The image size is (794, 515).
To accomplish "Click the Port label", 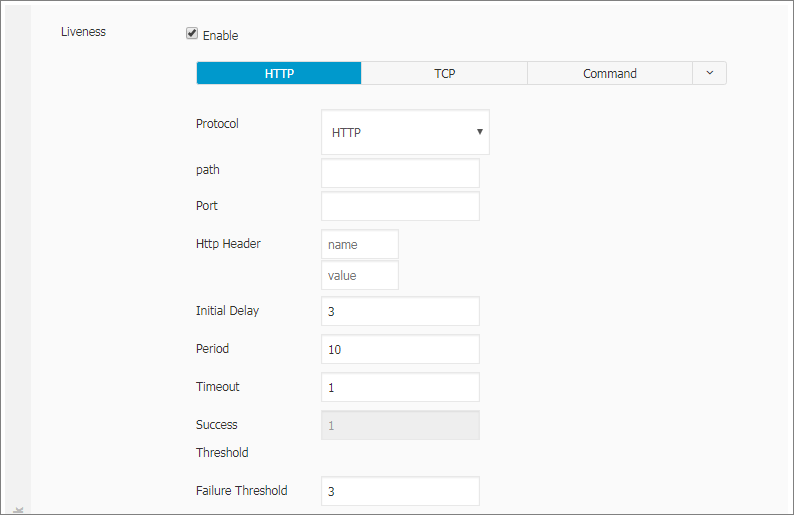I will [207, 206].
